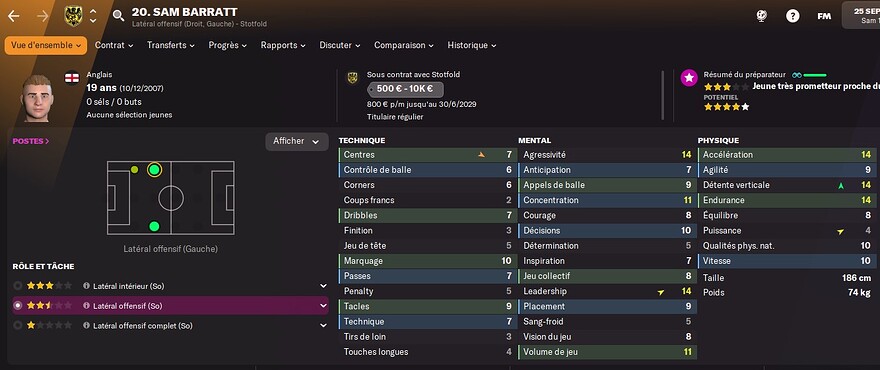Click the player face portrait

(x=38, y=97)
